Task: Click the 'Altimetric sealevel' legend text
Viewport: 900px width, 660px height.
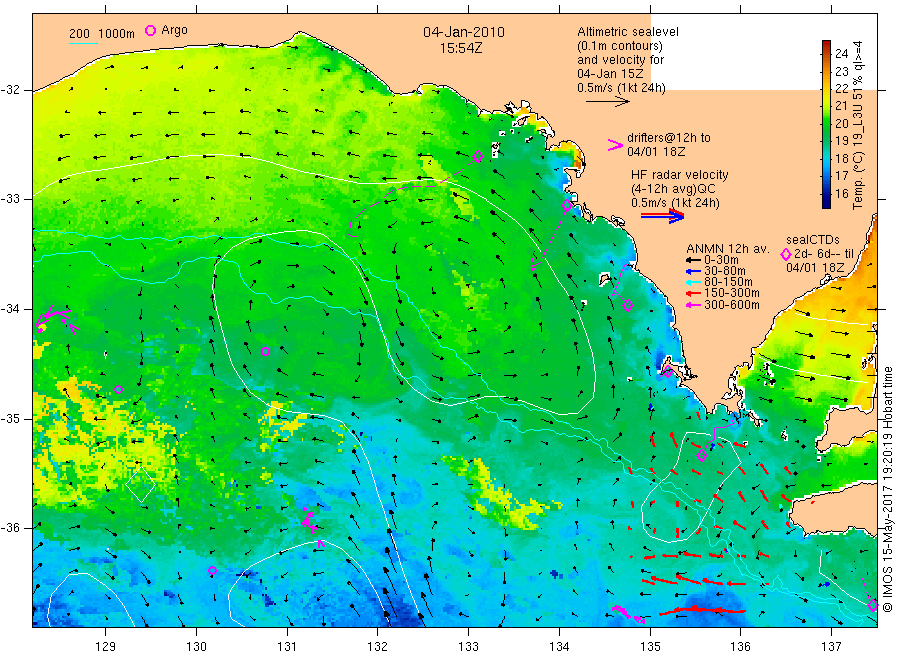Action: (x=628, y=32)
